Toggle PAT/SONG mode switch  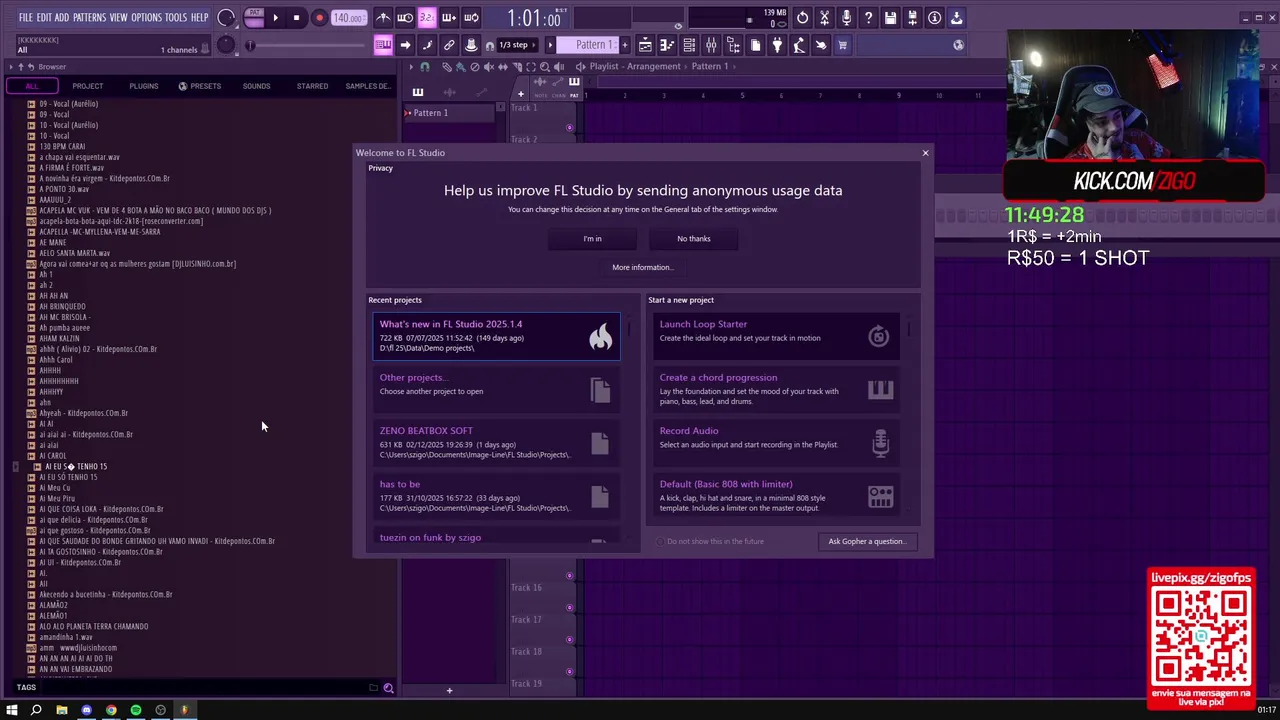tap(254, 18)
